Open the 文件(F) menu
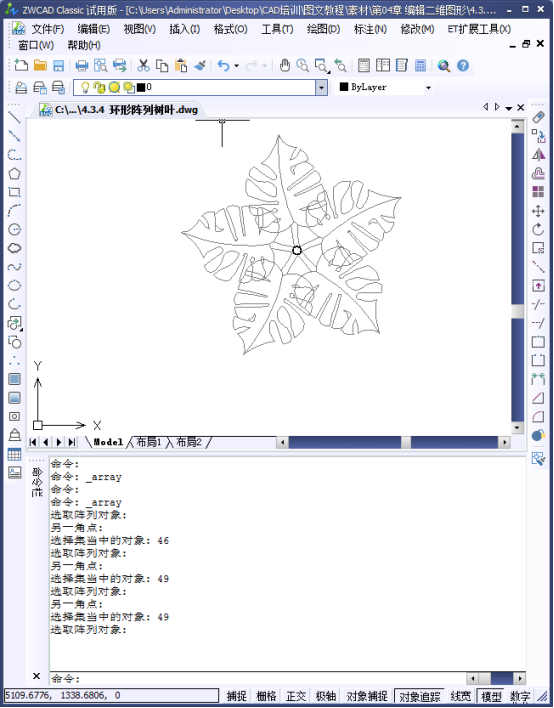Image resolution: width=554 pixels, height=708 pixels. point(48,29)
